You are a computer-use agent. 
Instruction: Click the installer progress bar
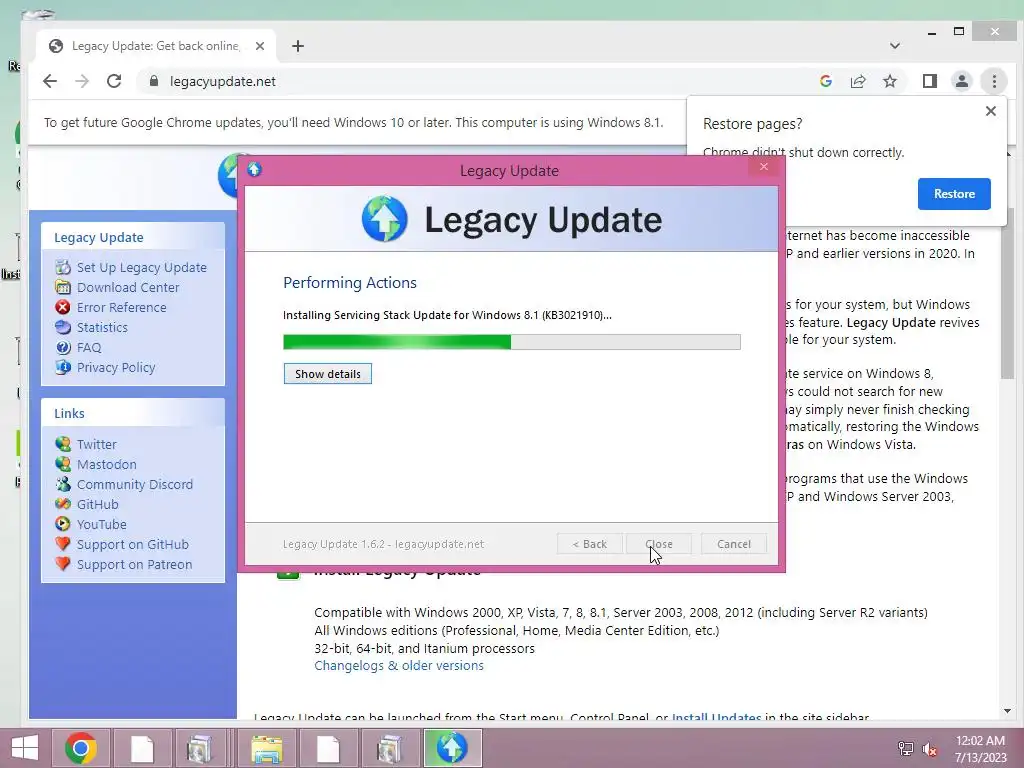click(512, 342)
